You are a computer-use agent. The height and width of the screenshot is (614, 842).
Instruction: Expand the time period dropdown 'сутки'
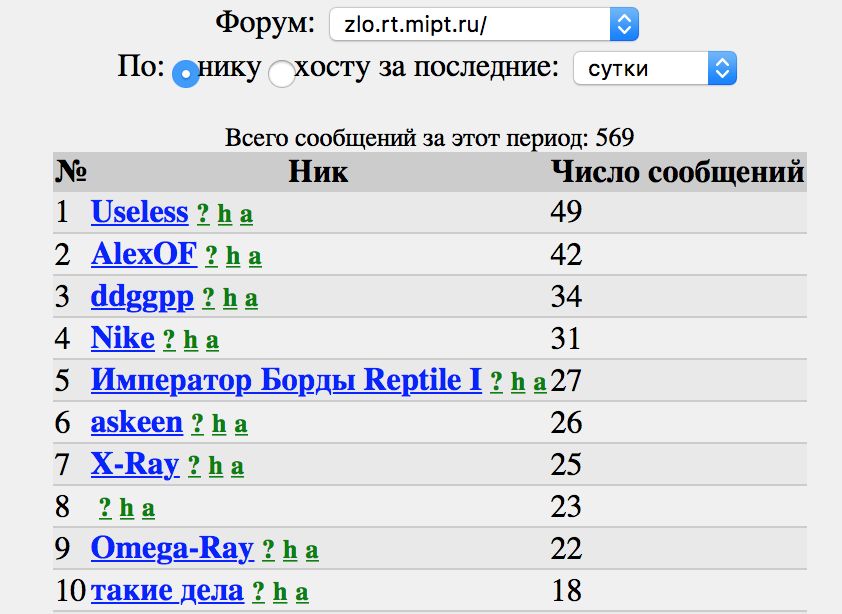point(654,69)
